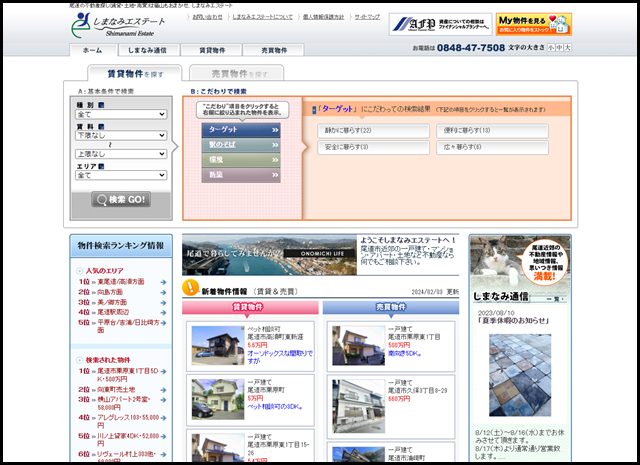Viewport: 640px width, 465px height.
Task: Set text size to 中
Action: tap(559, 48)
